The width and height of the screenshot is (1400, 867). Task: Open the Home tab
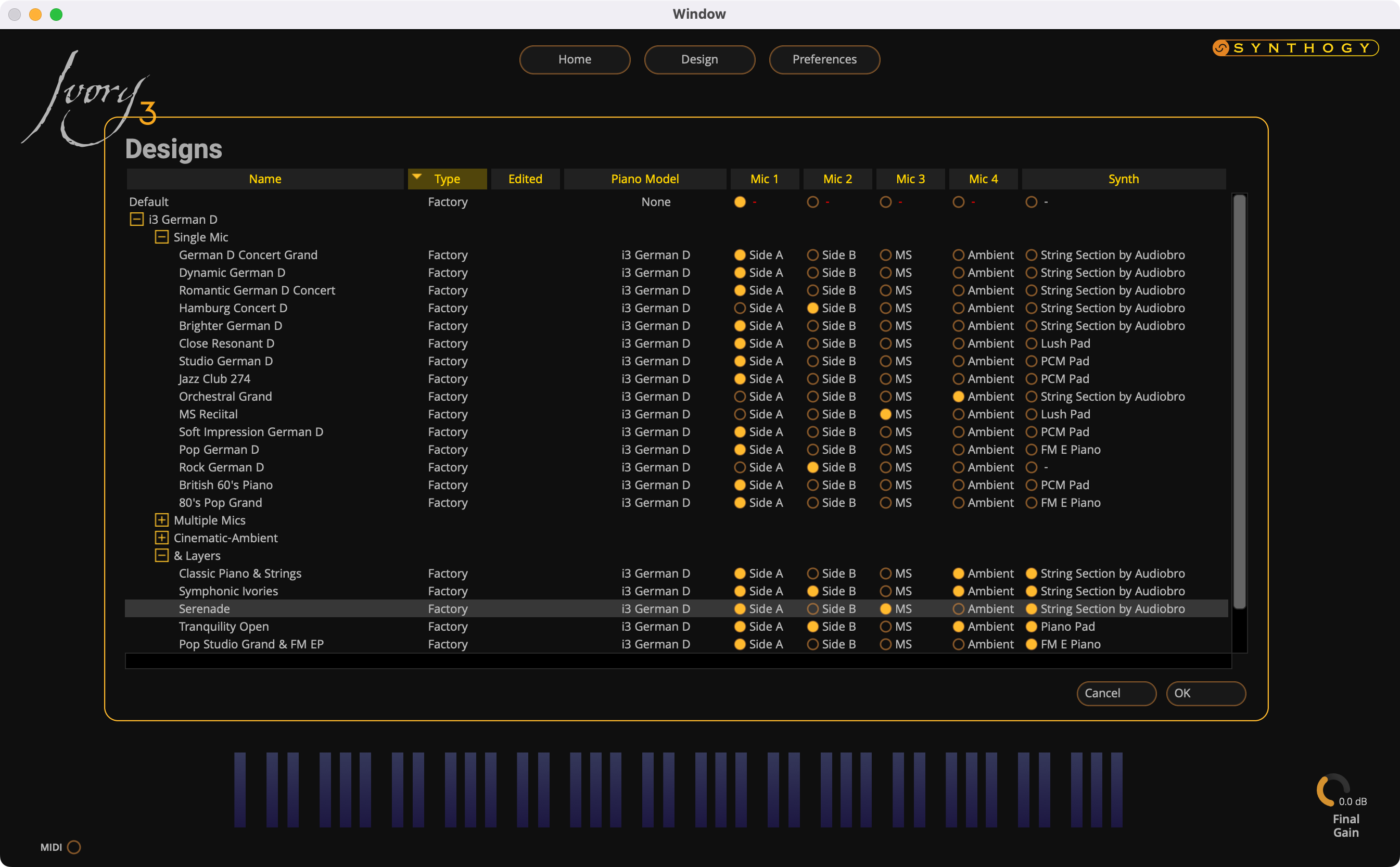[575, 59]
